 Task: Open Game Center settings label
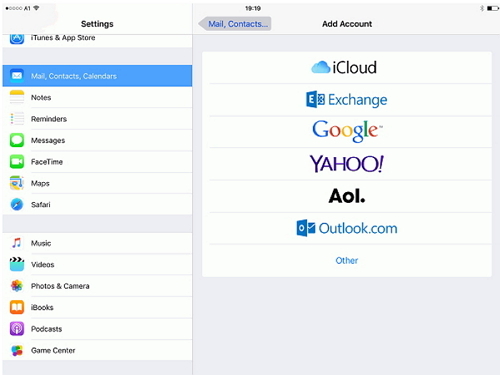(53, 350)
